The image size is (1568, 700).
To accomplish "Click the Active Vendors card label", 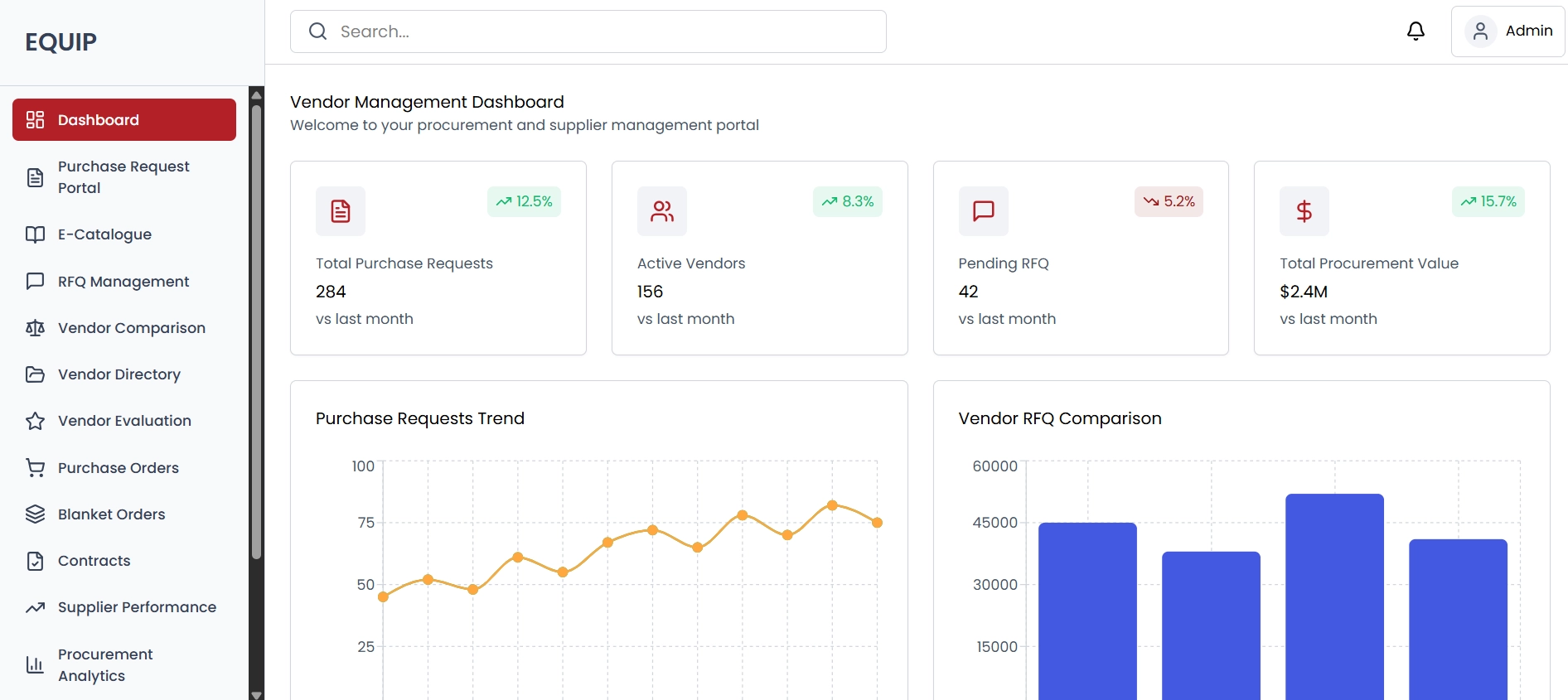I will tap(691, 263).
